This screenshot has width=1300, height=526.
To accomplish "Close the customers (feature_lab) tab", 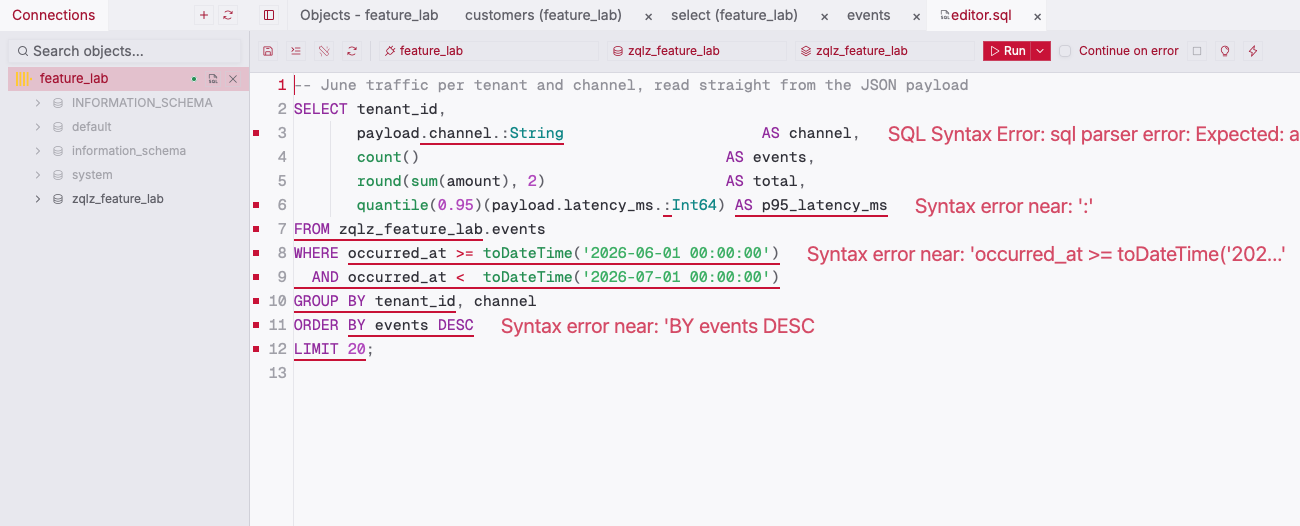I will pos(649,16).
